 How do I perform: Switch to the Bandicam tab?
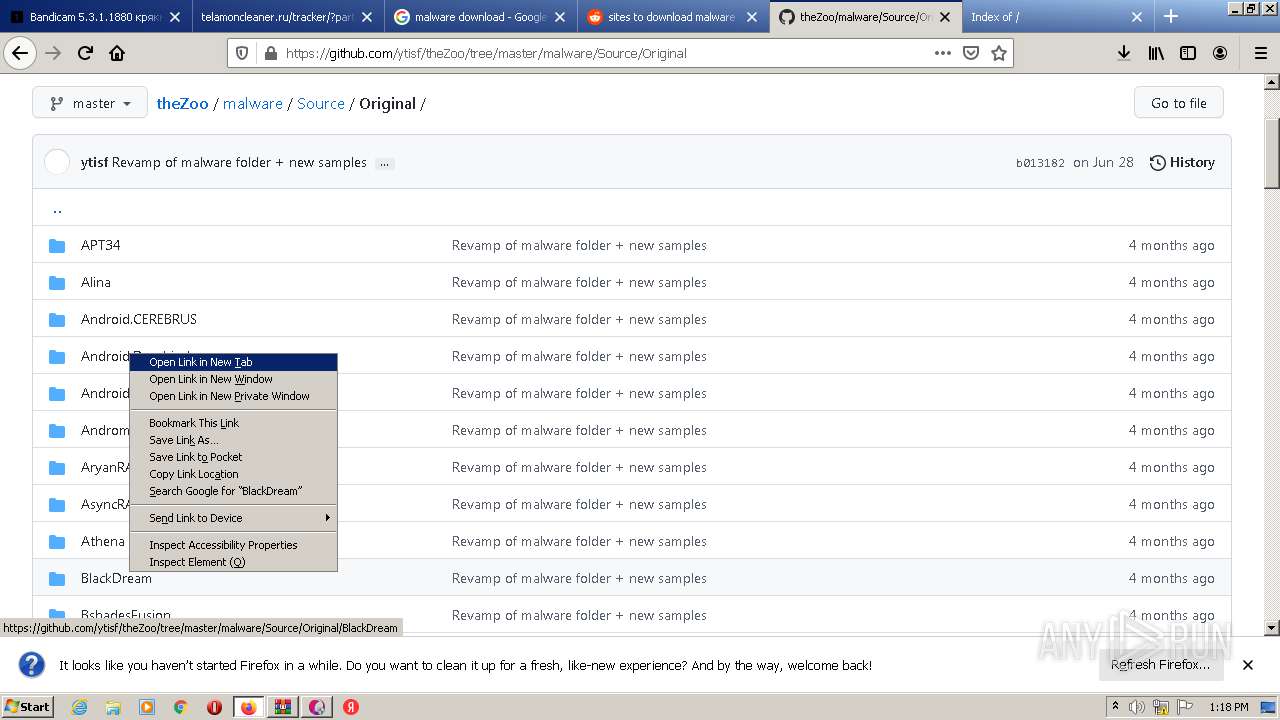96,17
